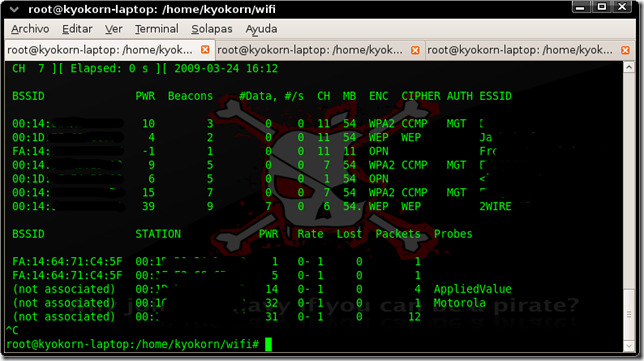Select the first terminal tab
Screen dimensions: 644x361
[x=109, y=50]
